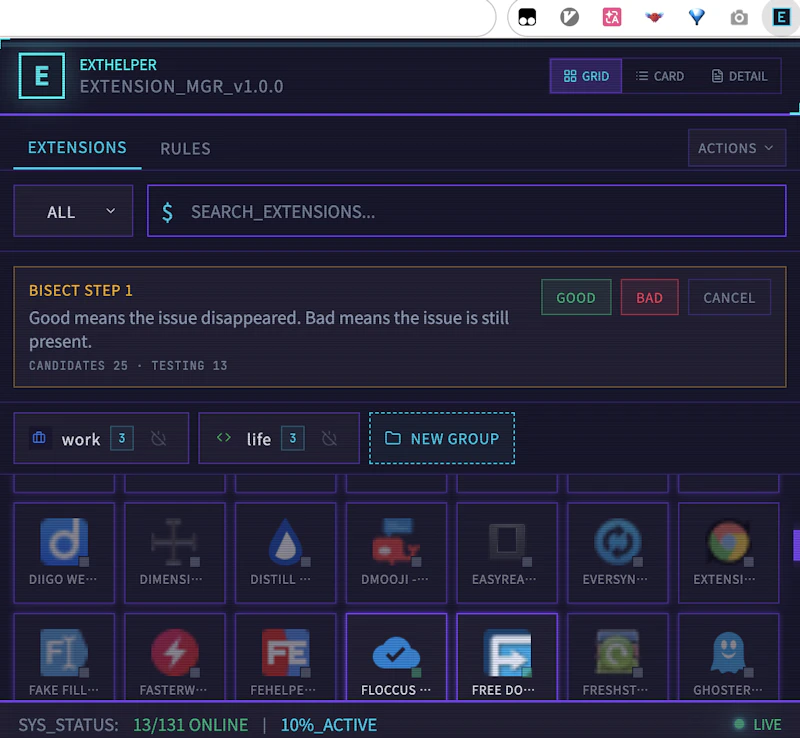
Task: Click the gray circular slash extension icon
Action: tap(569, 17)
